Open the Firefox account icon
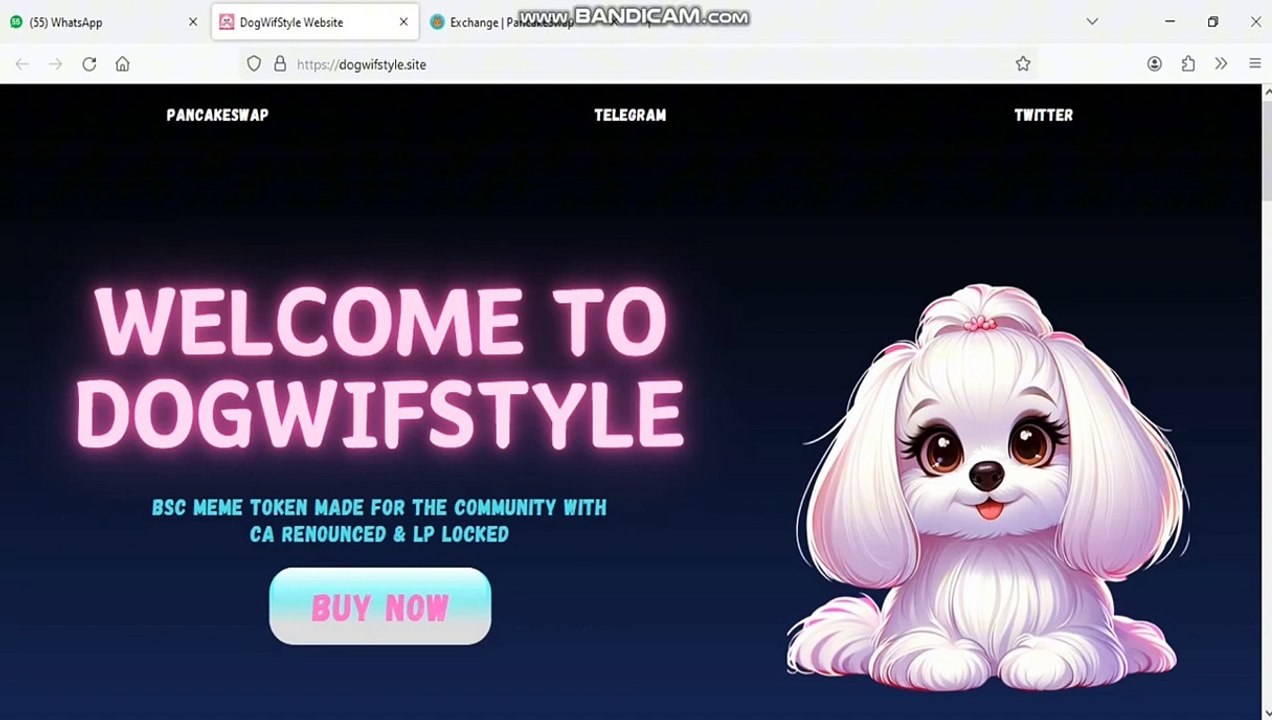The image size is (1272, 720). coord(1154,64)
